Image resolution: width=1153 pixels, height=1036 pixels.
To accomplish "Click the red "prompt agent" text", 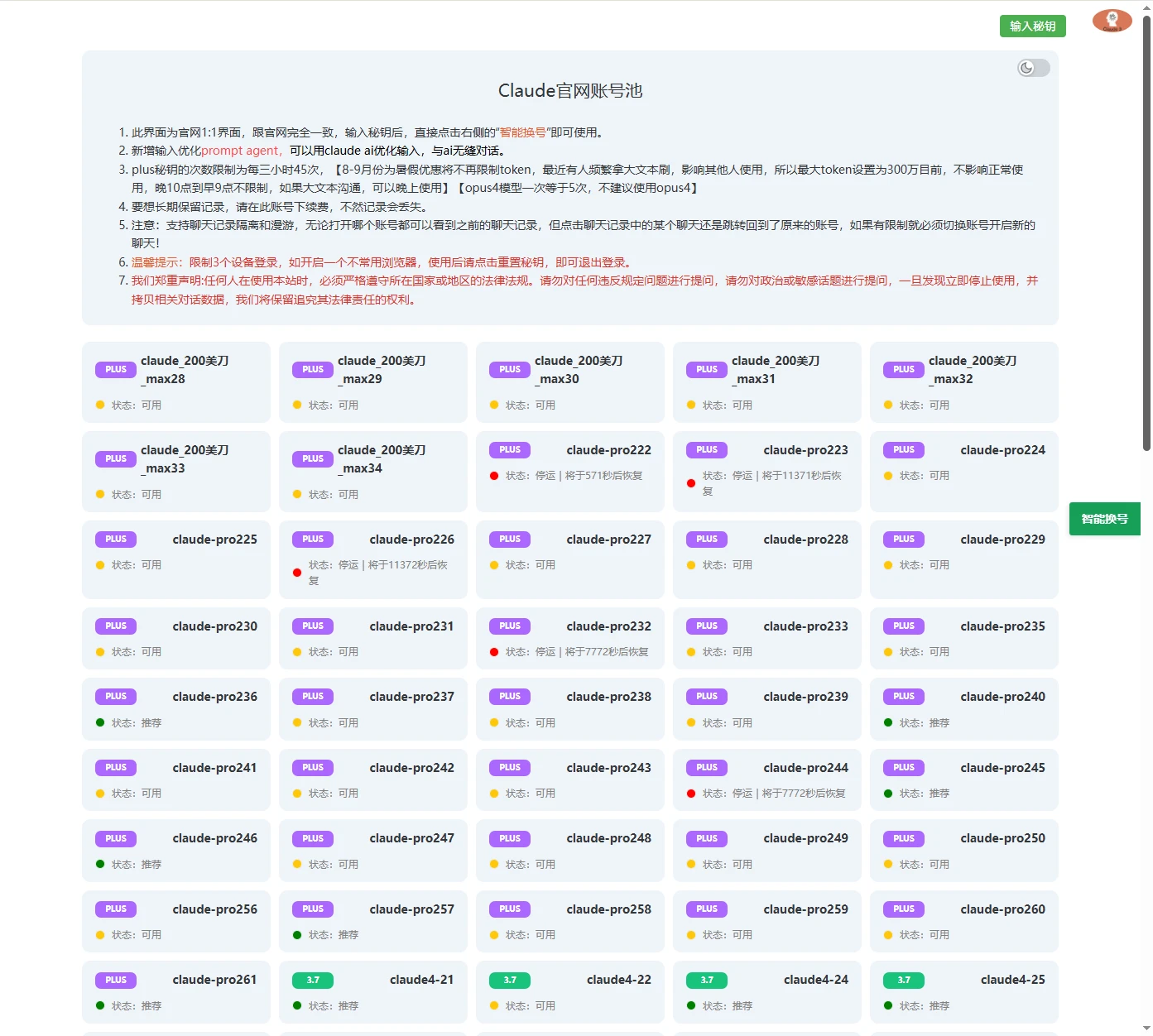I will click(x=240, y=151).
